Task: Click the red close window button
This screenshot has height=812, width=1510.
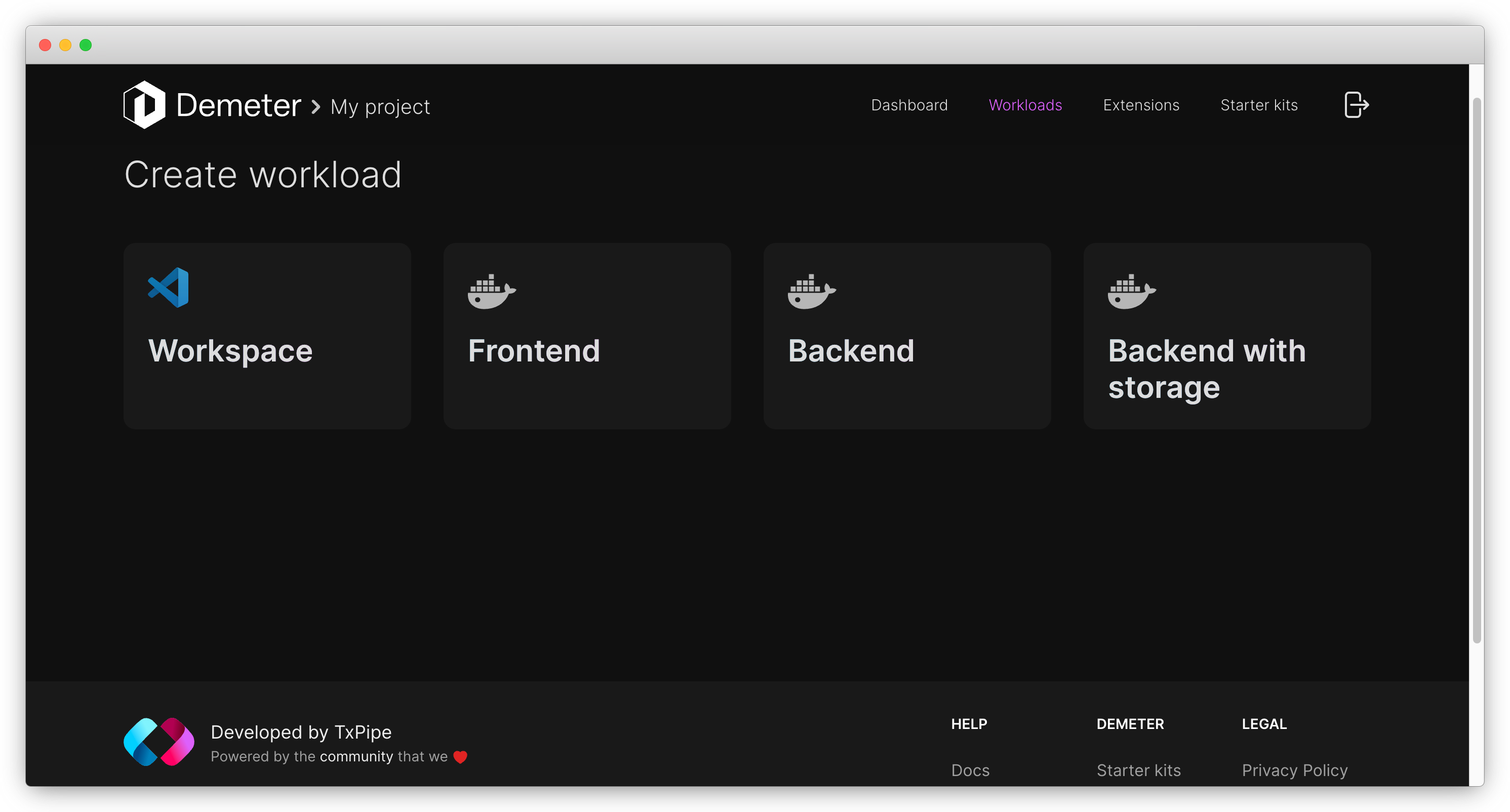Action: (x=45, y=45)
